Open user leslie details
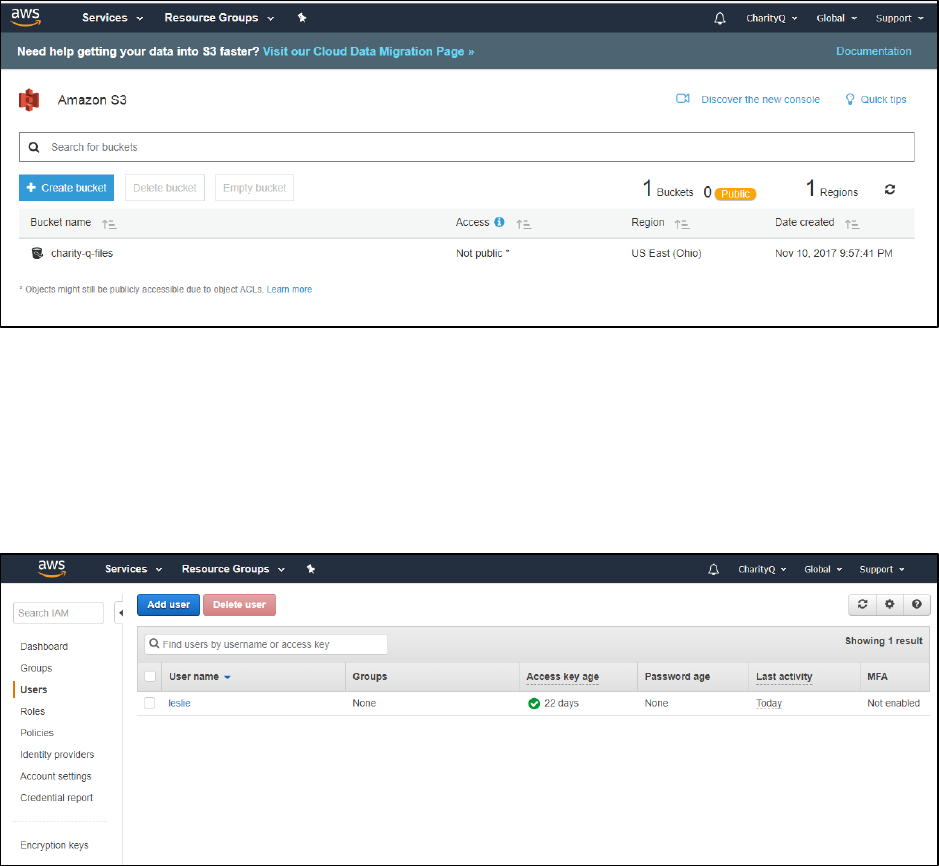Screen dimensions: 939x866 (x=179, y=703)
